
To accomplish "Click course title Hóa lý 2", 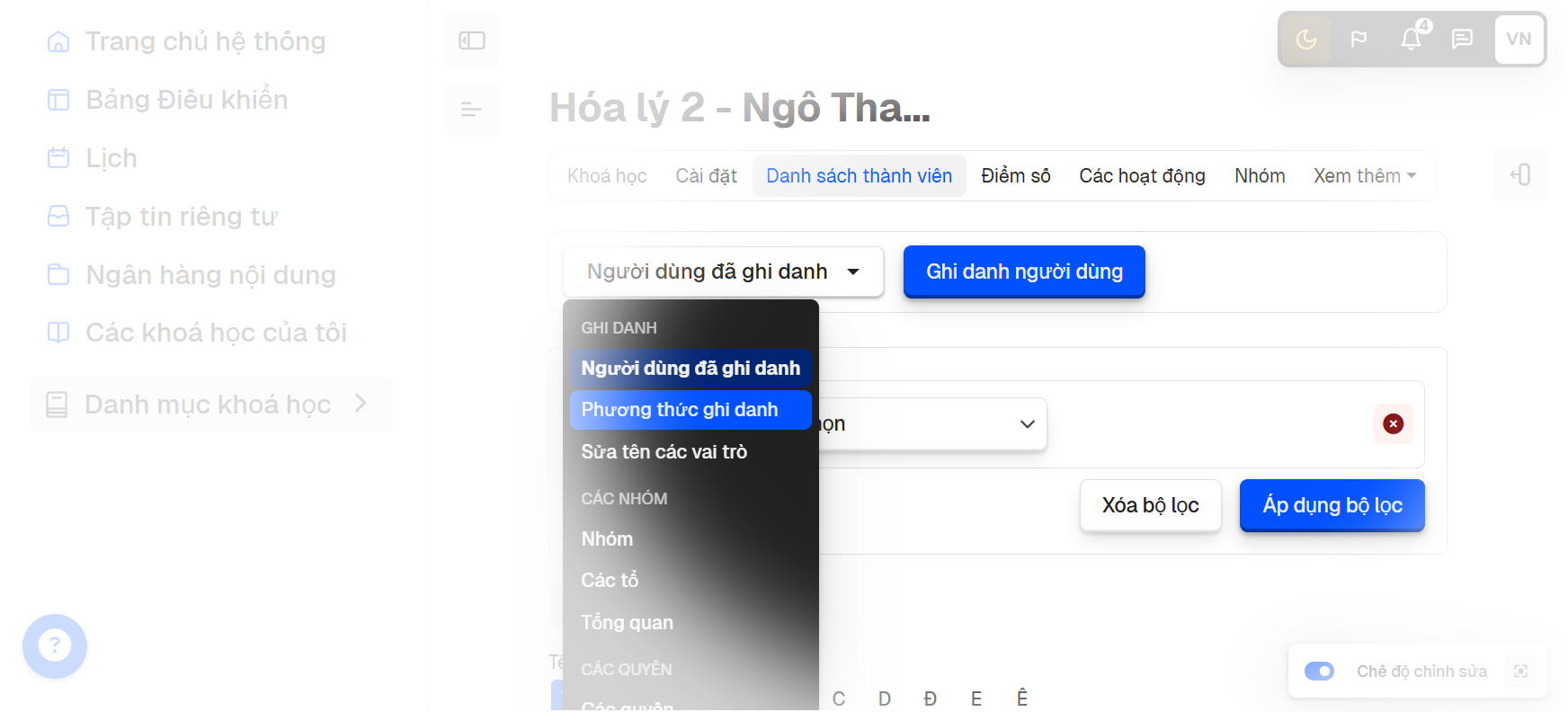I will (740, 108).
